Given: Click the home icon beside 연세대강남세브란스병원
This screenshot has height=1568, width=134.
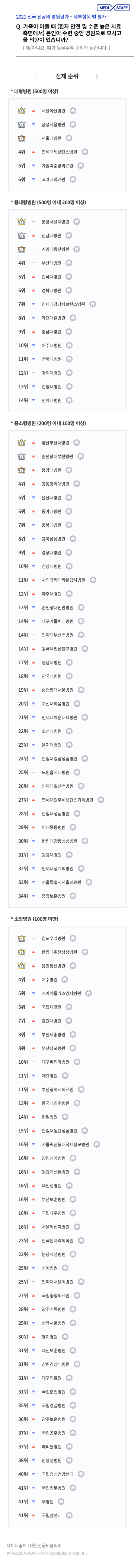Looking at the screenshot, I should pos(93,304).
